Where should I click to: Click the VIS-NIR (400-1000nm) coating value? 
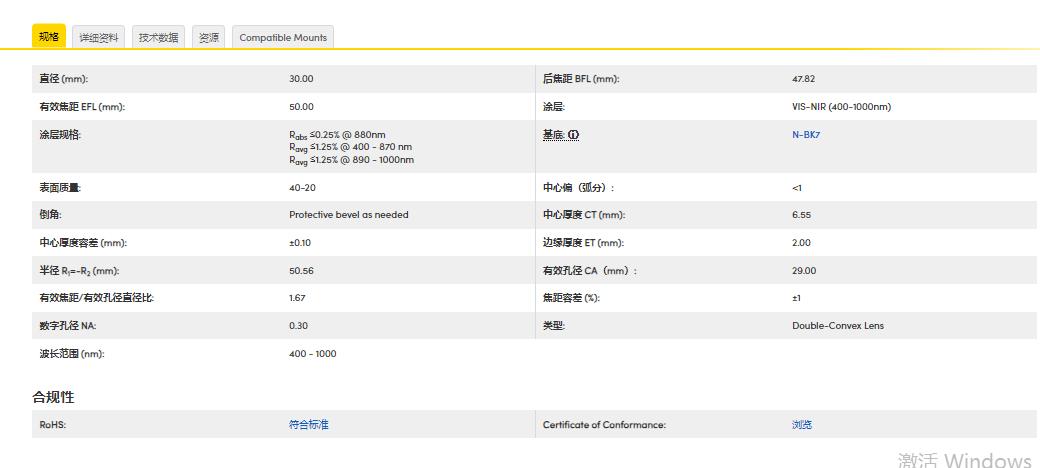841,107
